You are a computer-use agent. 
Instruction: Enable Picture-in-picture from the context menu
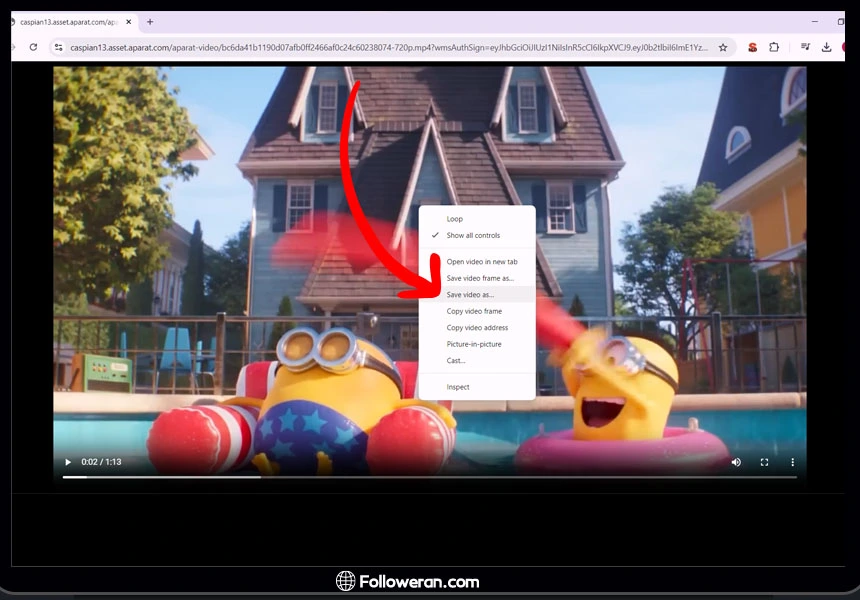(x=474, y=344)
